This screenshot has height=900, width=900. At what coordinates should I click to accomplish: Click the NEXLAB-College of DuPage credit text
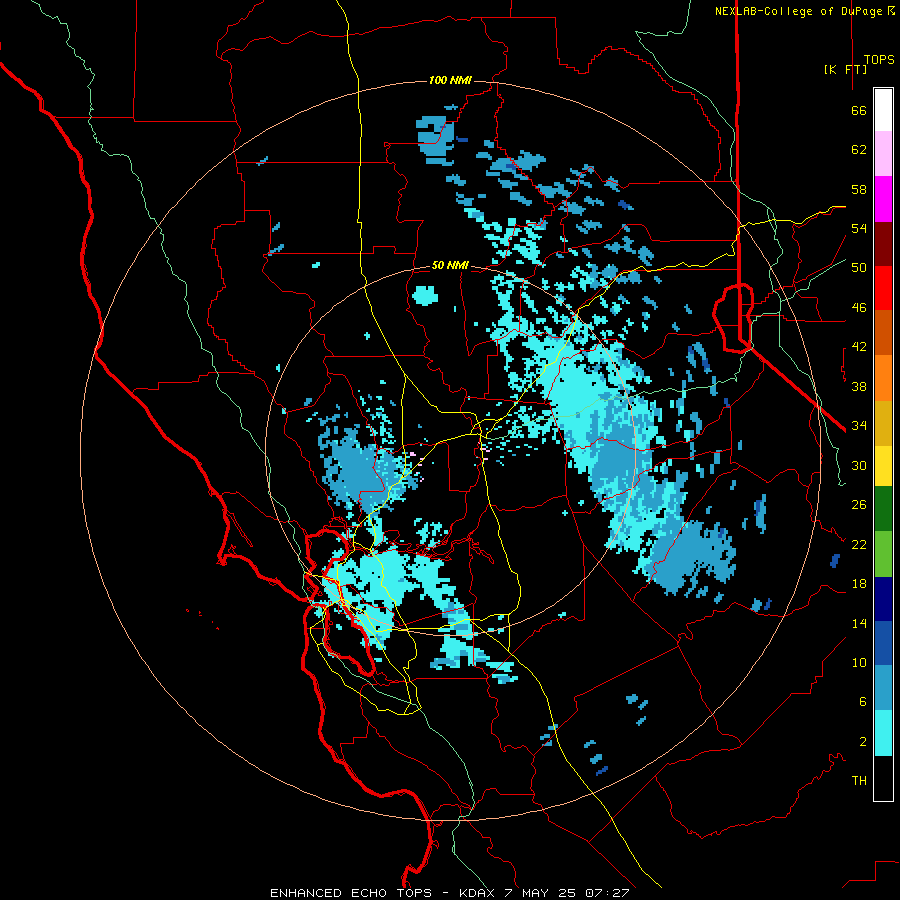click(x=804, y=11)
